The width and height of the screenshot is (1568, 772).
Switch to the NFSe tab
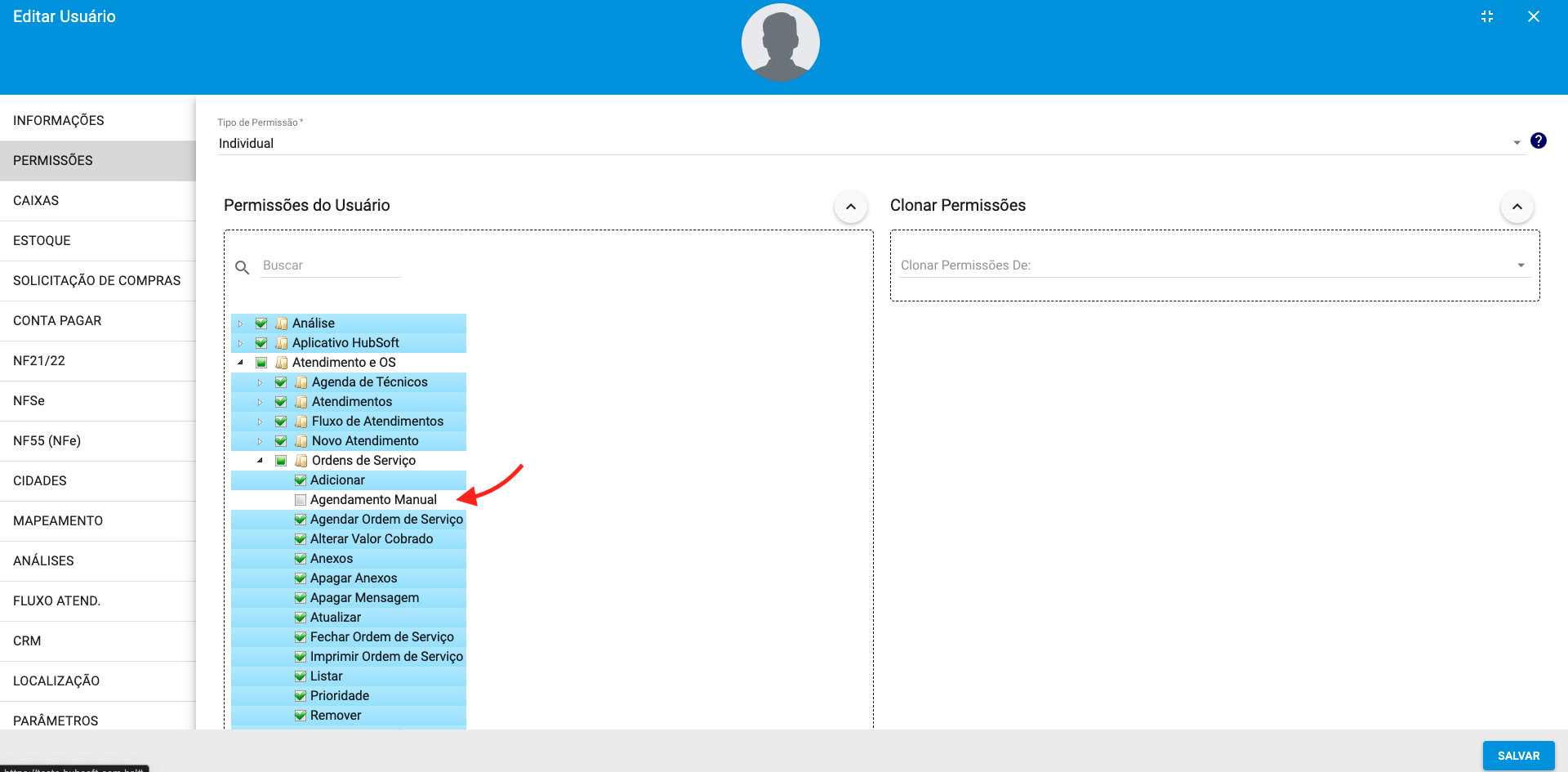98,400
